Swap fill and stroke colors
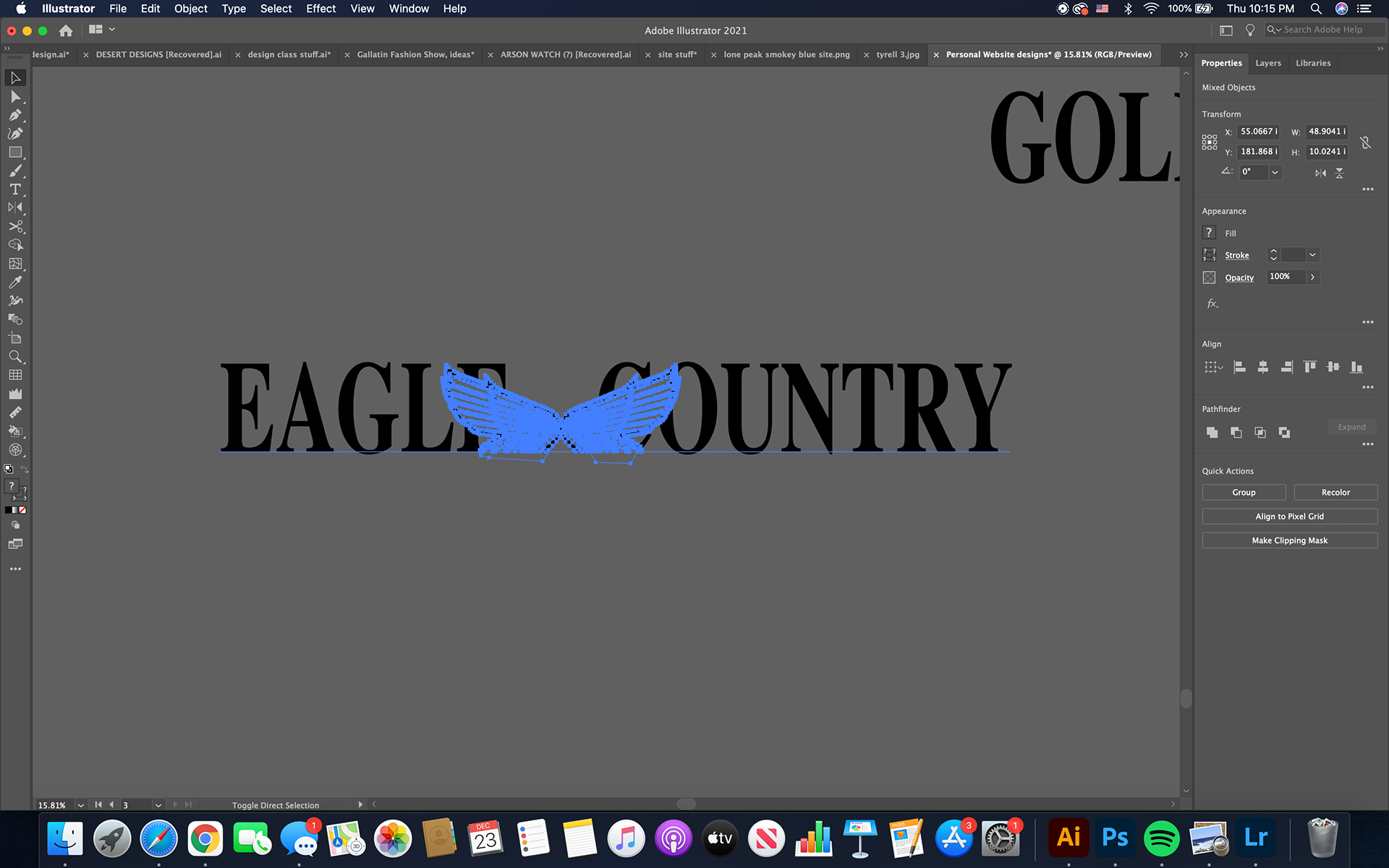This screenshot has height=868, width=1389. 24,470
